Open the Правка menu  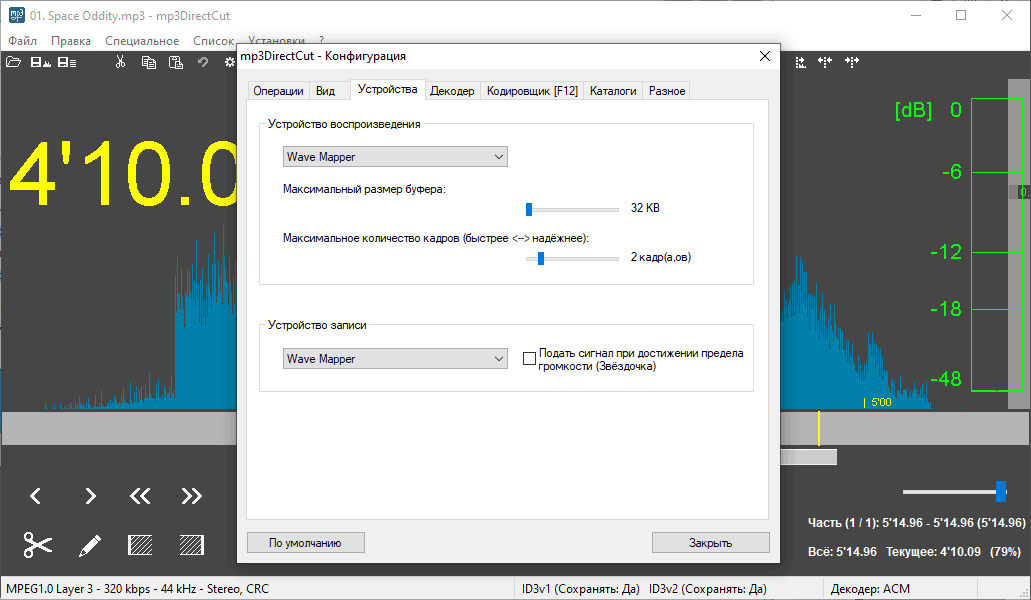pos(71,41)
